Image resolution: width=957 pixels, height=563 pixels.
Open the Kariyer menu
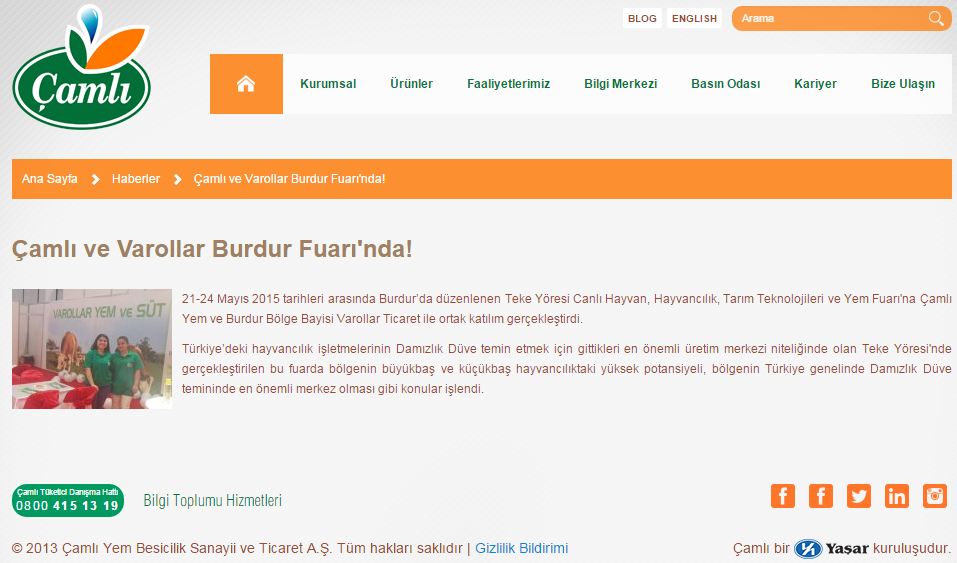[x=815, y=84]
